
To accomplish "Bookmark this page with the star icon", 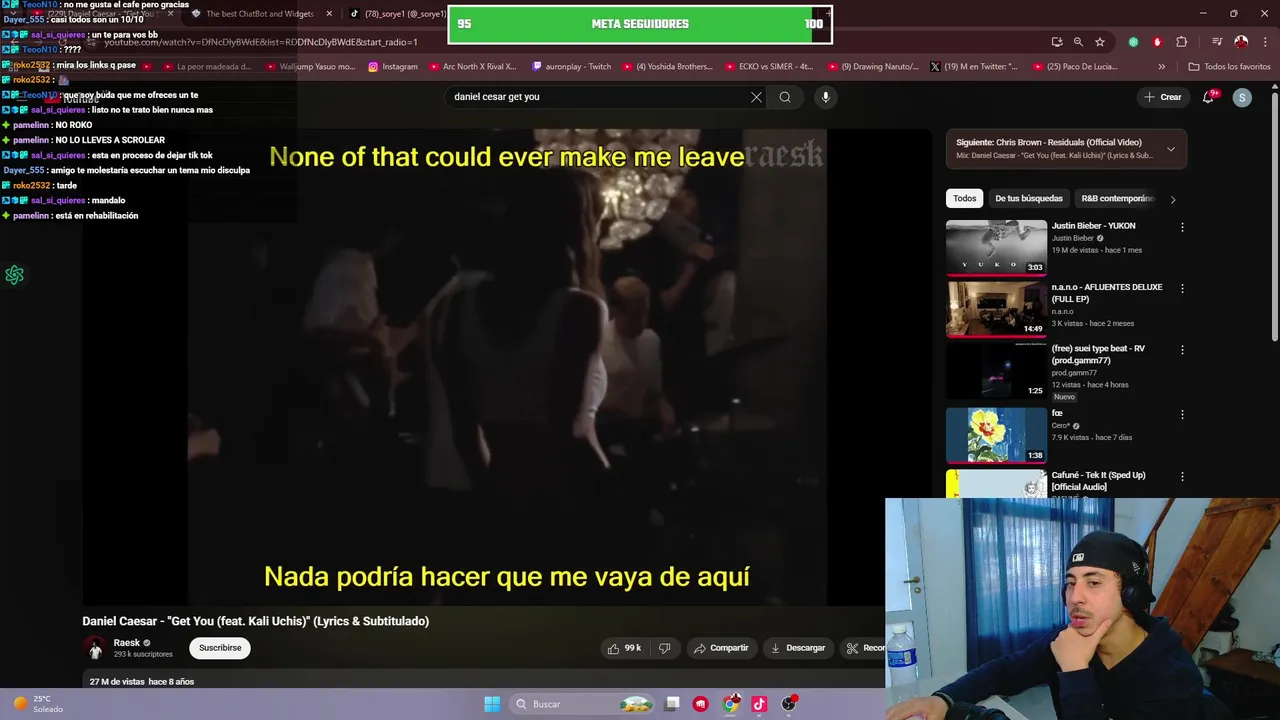I will (1100, 42).
